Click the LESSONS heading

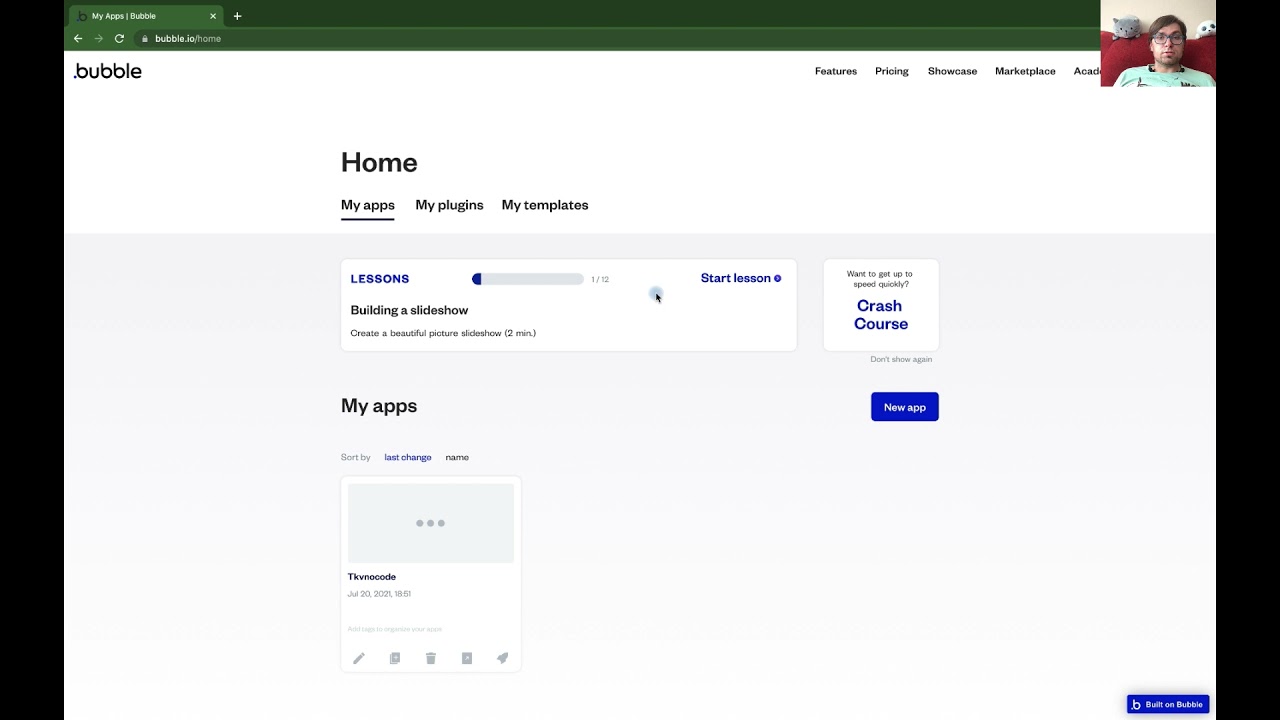(380, 279)
